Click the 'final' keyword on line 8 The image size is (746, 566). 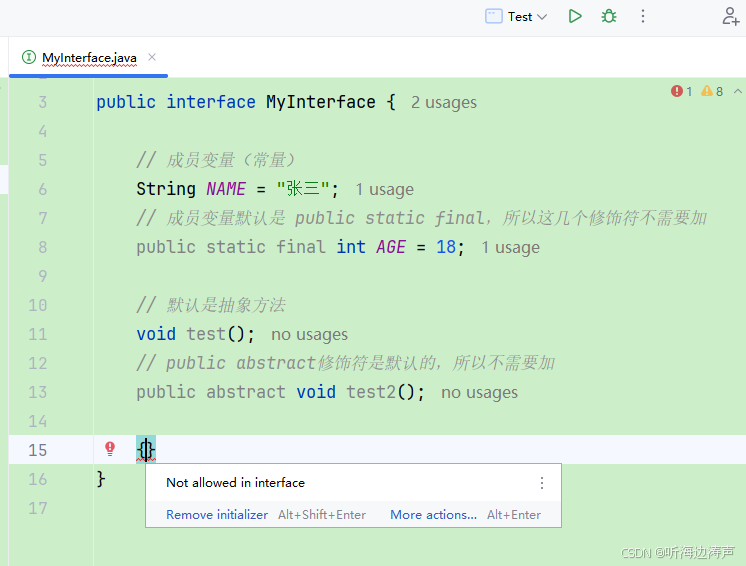pos(301,247)
